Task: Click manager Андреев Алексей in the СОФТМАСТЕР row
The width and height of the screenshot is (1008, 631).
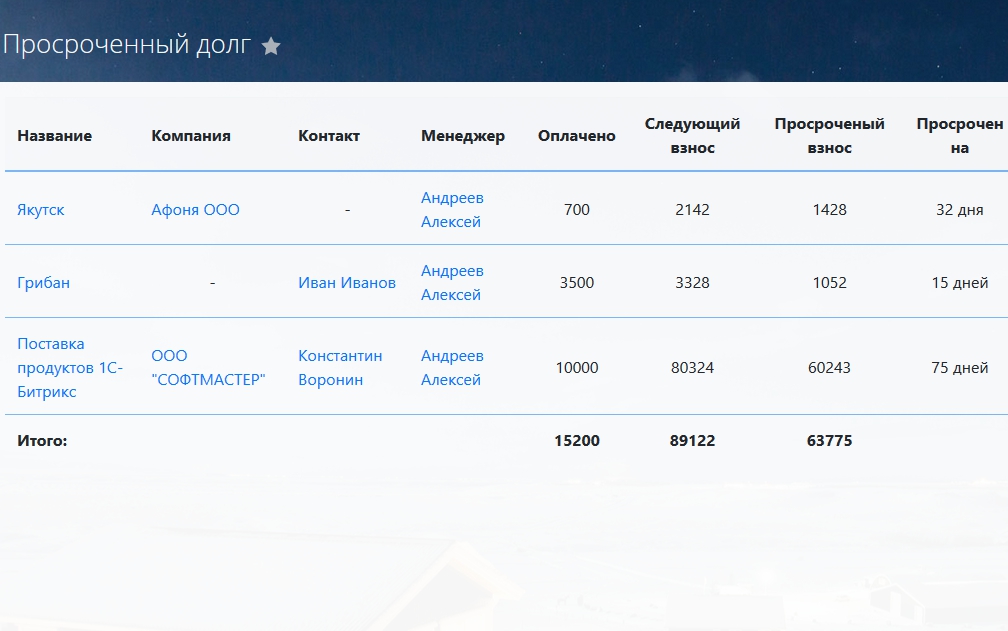Action: point(452,368)
